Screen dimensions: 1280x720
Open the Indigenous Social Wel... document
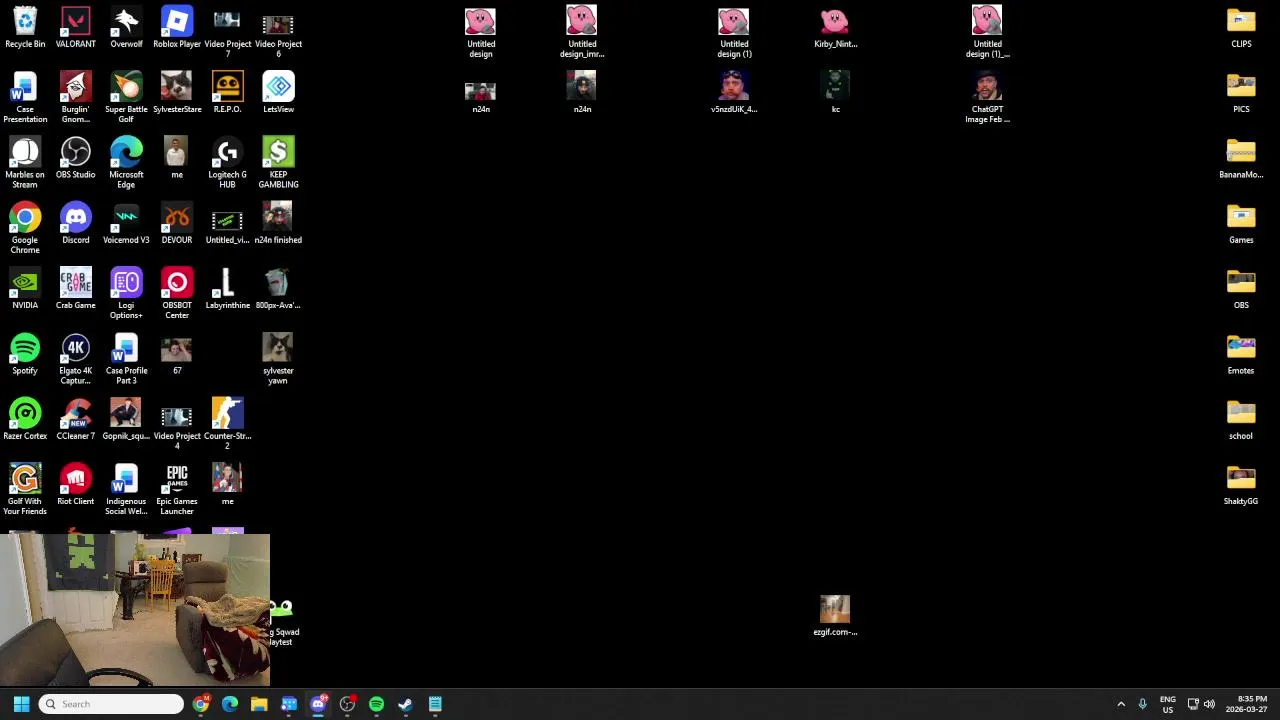pos(126,490)
